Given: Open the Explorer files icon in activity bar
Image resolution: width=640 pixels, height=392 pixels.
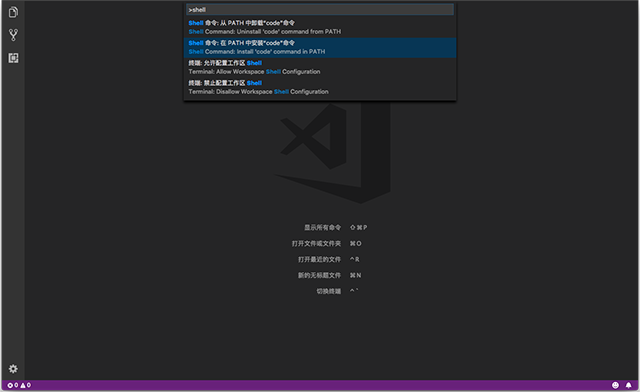Looking at the screenshot, I should [x=13, y=12].
